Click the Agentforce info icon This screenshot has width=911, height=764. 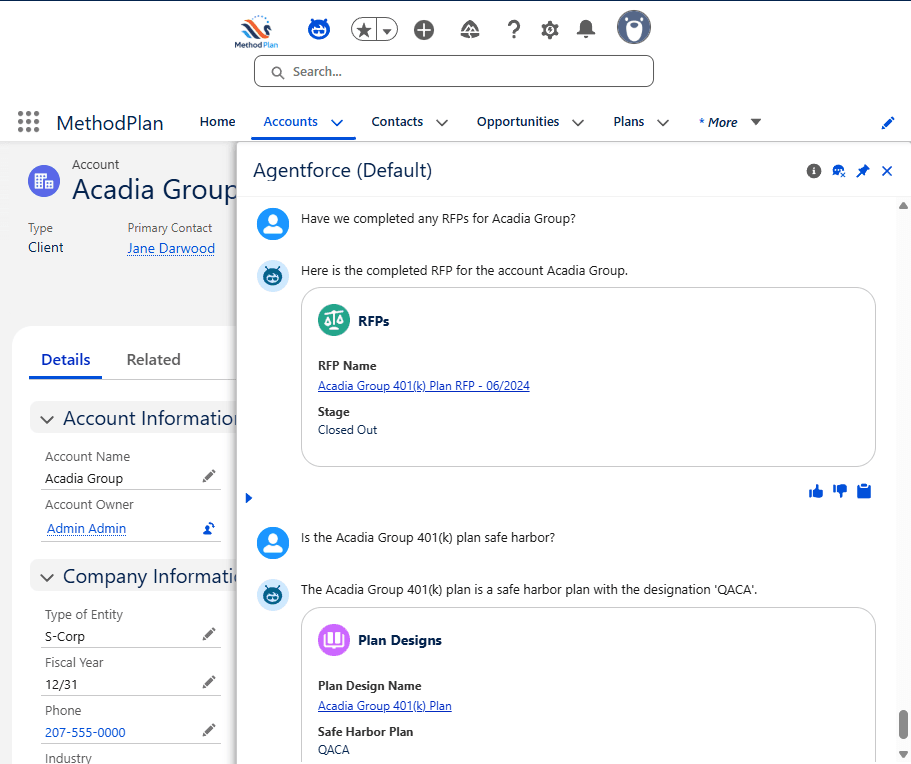pyautogui.click(x=813, y=171)
